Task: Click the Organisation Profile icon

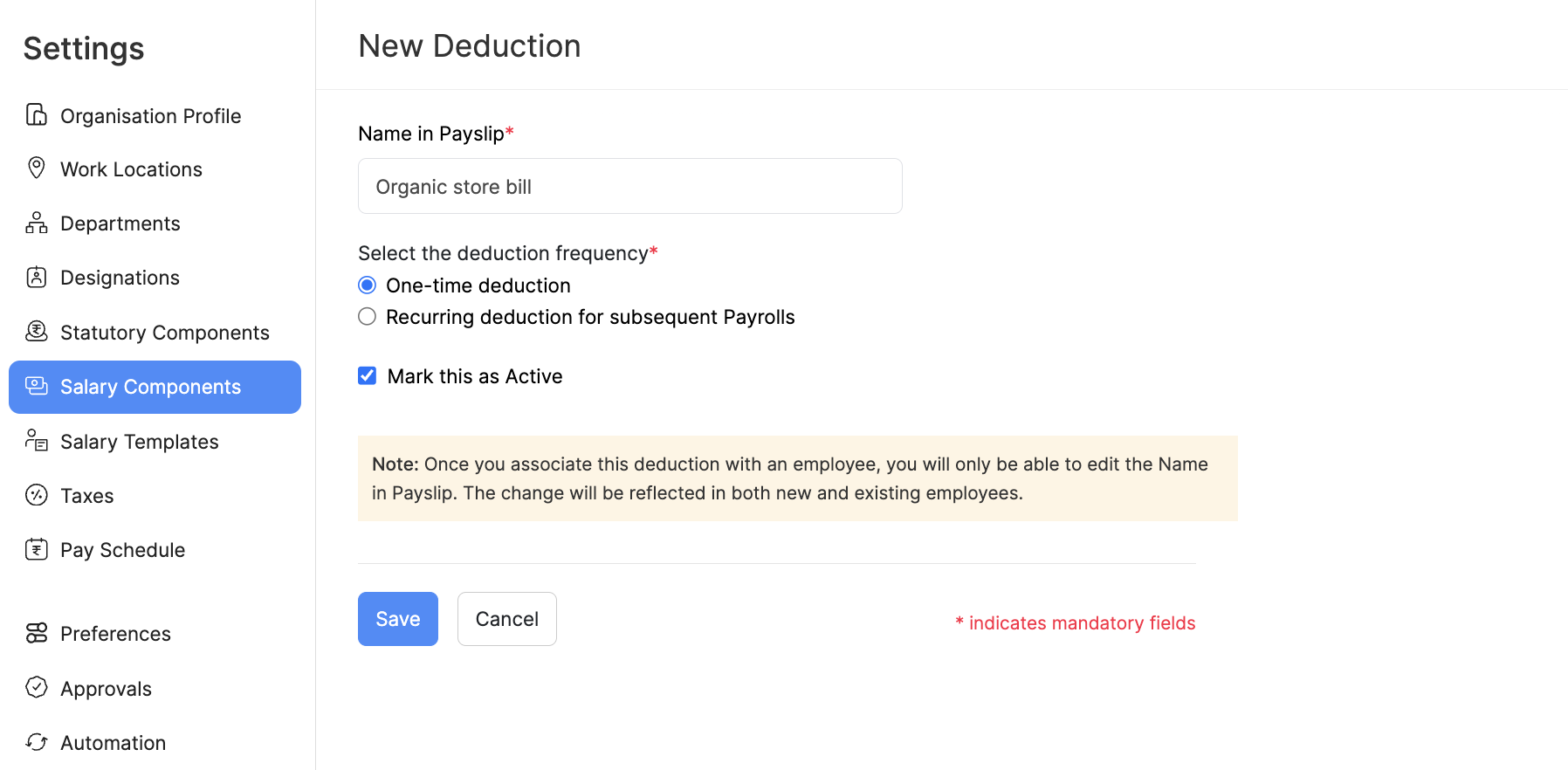Action: point(36,114)
